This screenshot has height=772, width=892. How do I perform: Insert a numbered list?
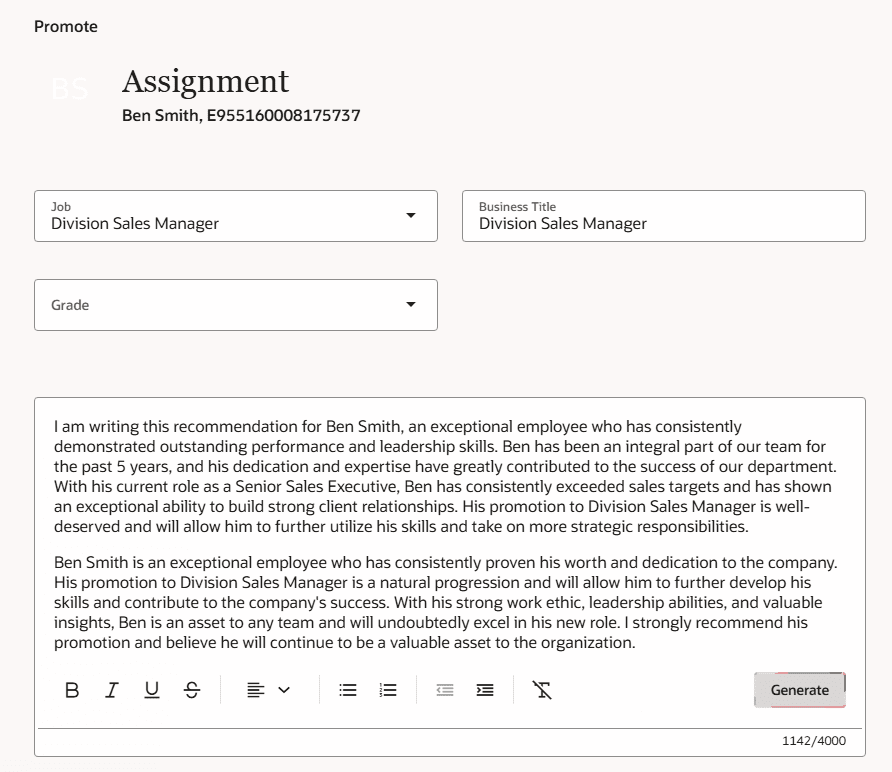click(388, 689)
